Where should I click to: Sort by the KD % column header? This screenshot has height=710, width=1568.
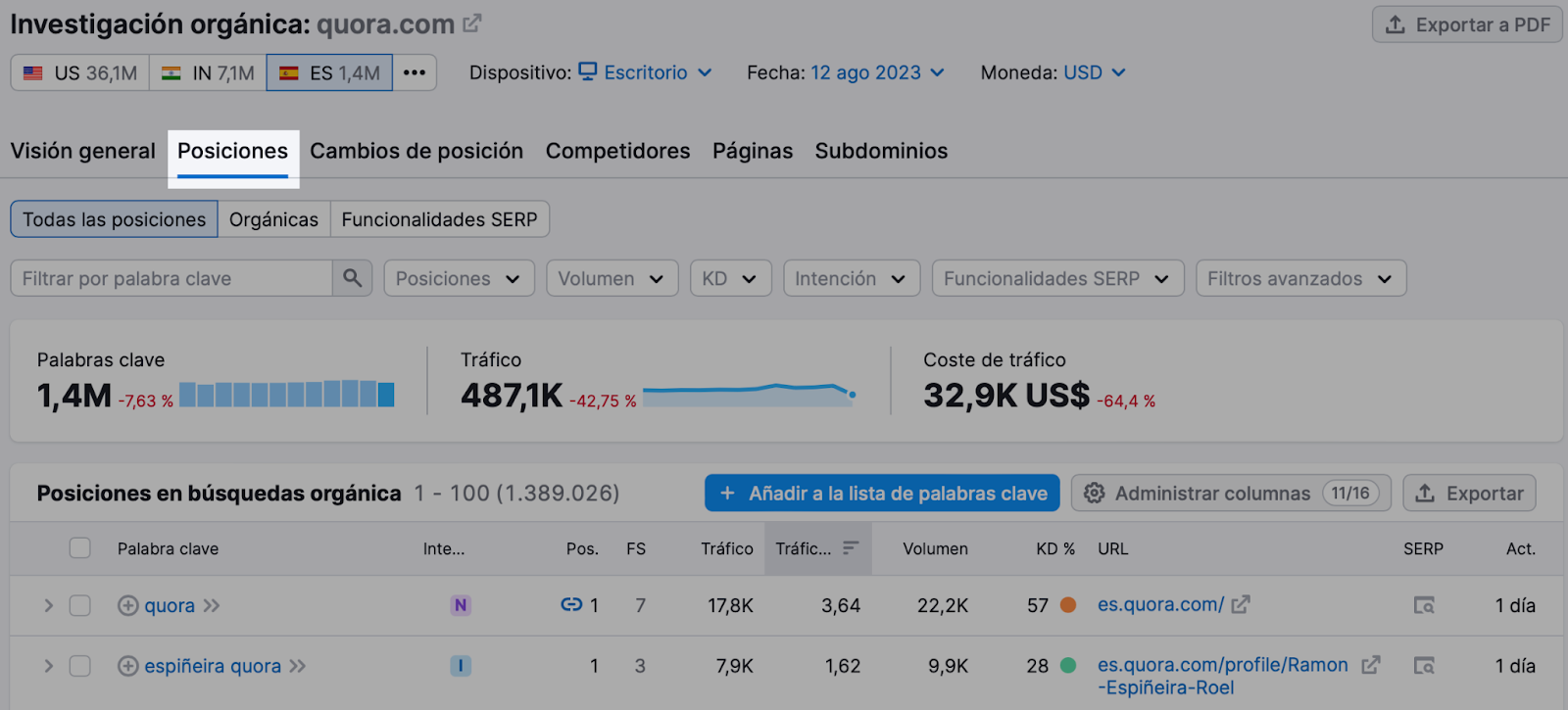click(x=1055, y=548)
